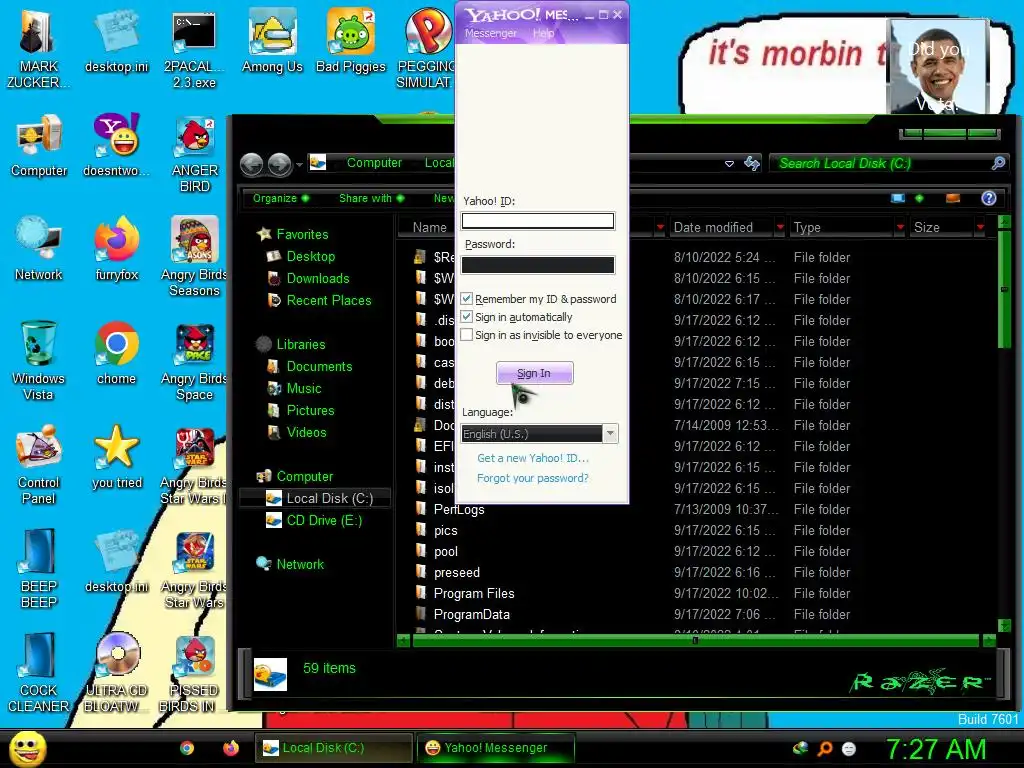Launch the chome Chrome shortcut
This screenshot has height=768, width=1024.
(116, 353)
